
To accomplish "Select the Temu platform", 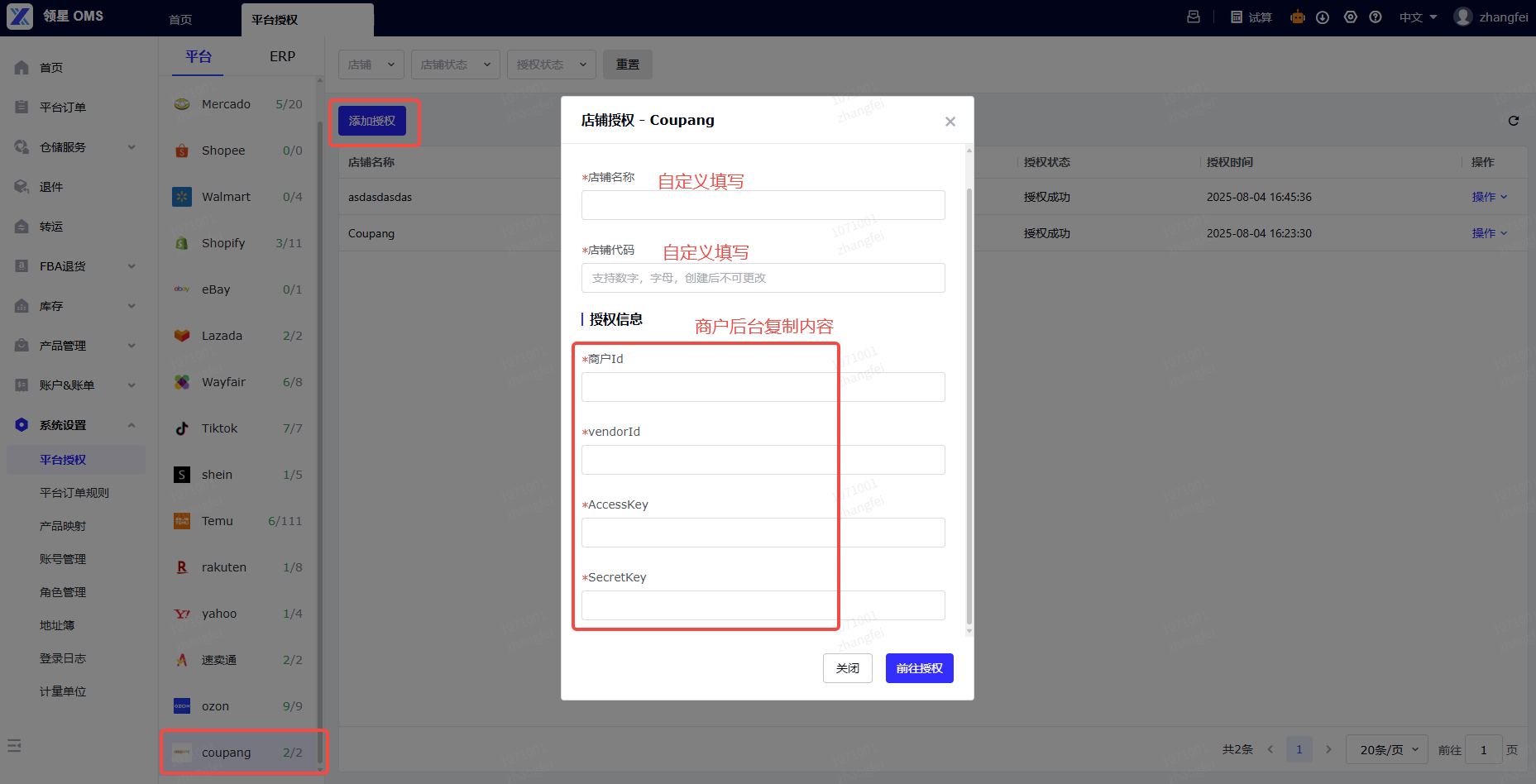I will [x=237, y=521].
